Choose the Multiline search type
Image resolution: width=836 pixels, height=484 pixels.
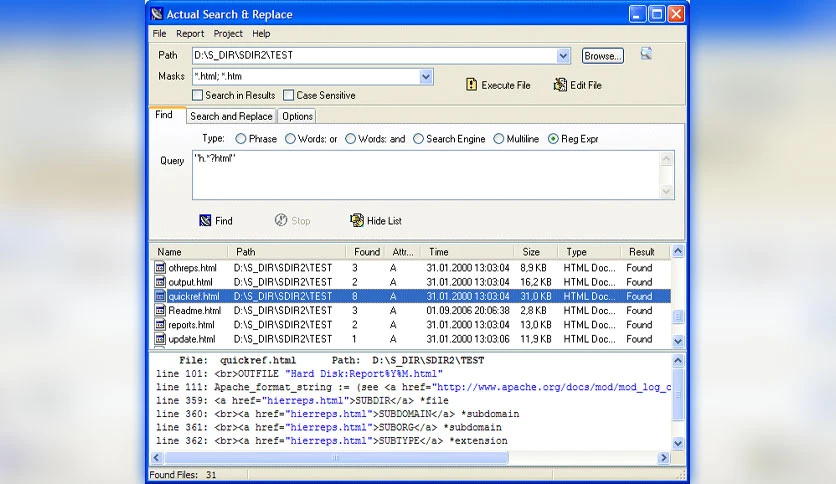click(499, 139)
